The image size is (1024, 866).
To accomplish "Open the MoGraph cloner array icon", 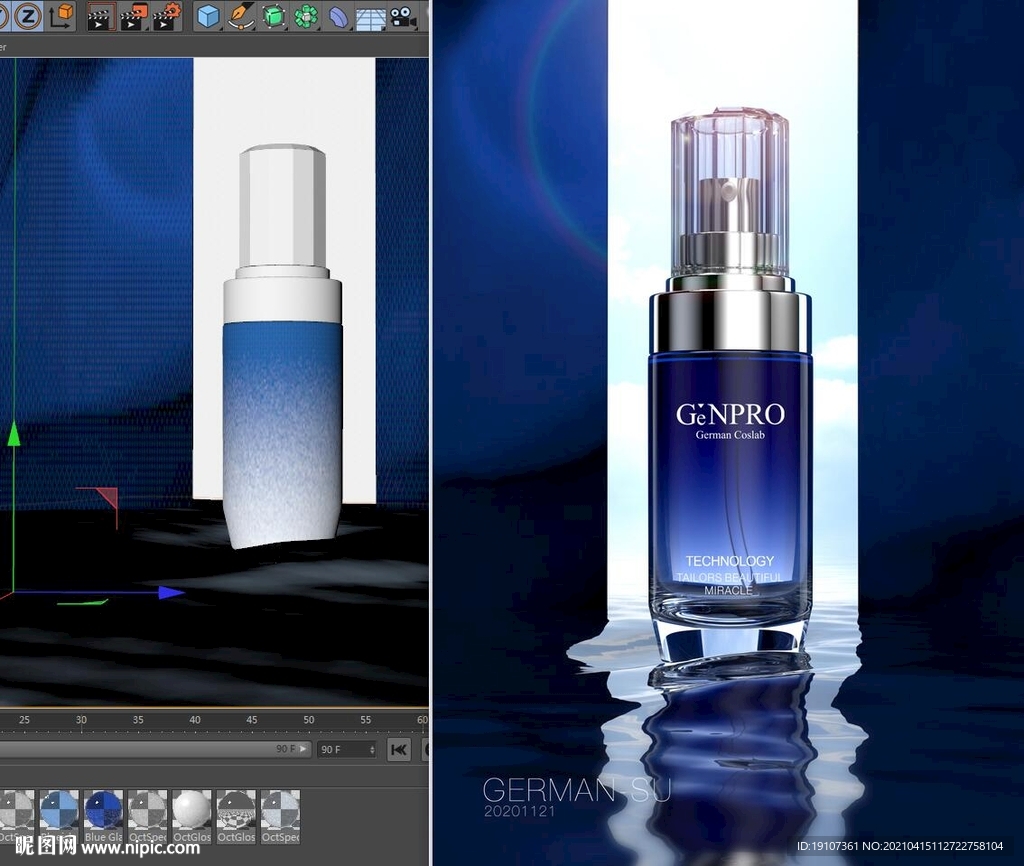I will pos(306,16).
